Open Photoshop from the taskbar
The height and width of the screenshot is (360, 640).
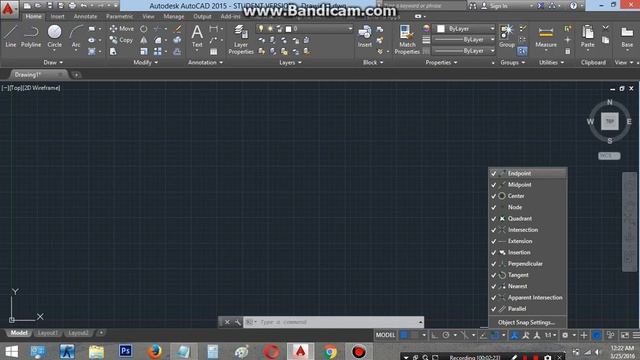(125, 351)
